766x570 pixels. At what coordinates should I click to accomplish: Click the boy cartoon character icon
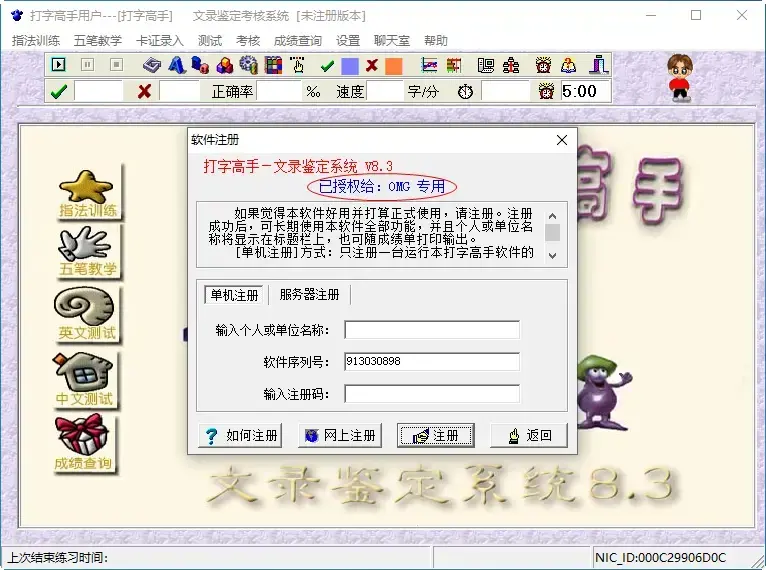[680, 78]
